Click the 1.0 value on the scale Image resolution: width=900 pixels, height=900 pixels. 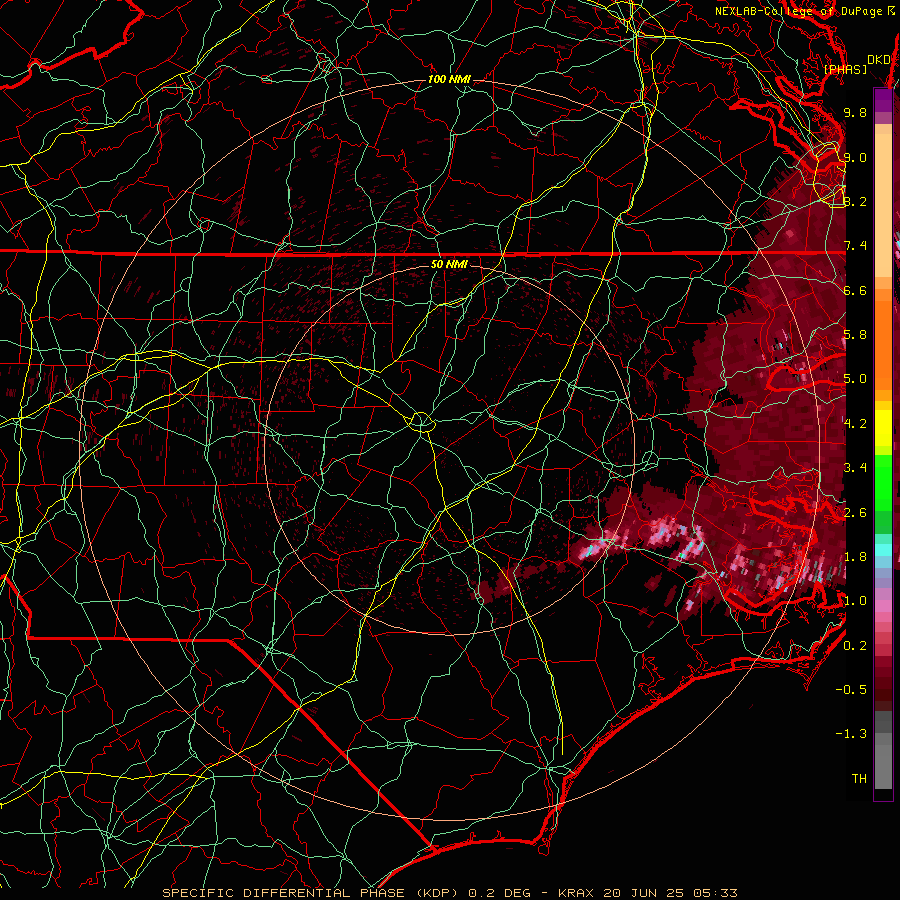pyautogui.click(x=855, y=602)
